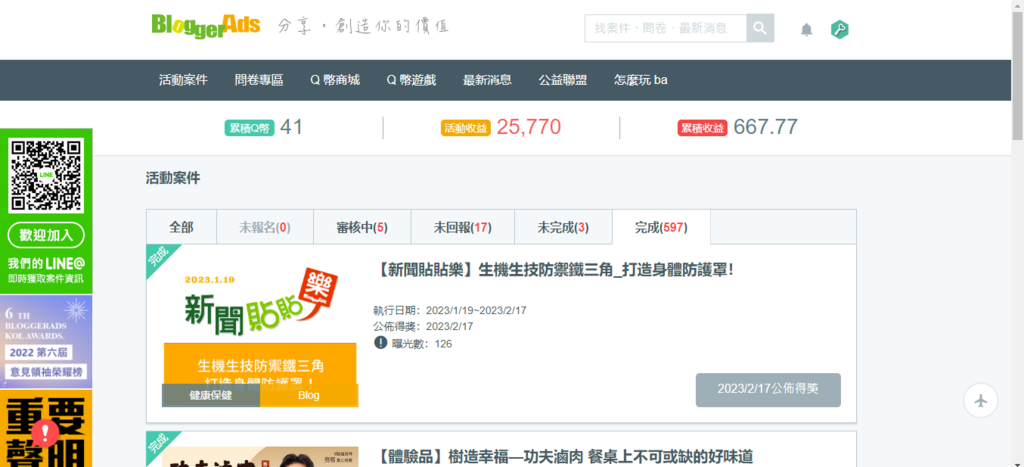The width and height of the screenshot is (1024, 467).
Task: Open the 2022 第六屆 KOL Awards banner
Action: pyautogui.click(x=46, y=342)
